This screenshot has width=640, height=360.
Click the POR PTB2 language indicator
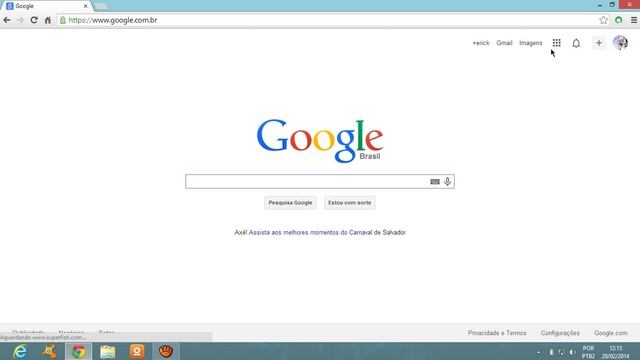point(588,352)
